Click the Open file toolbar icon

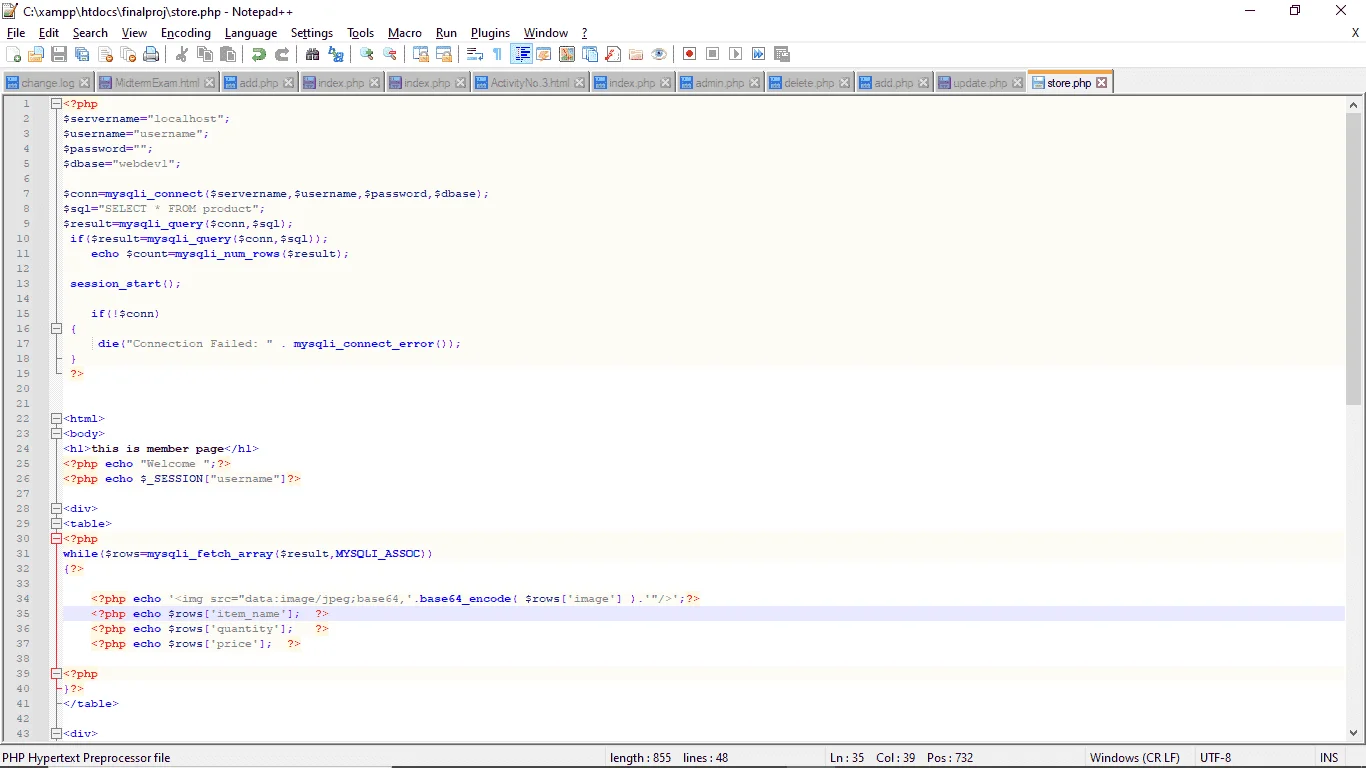[x=36, y=54]
